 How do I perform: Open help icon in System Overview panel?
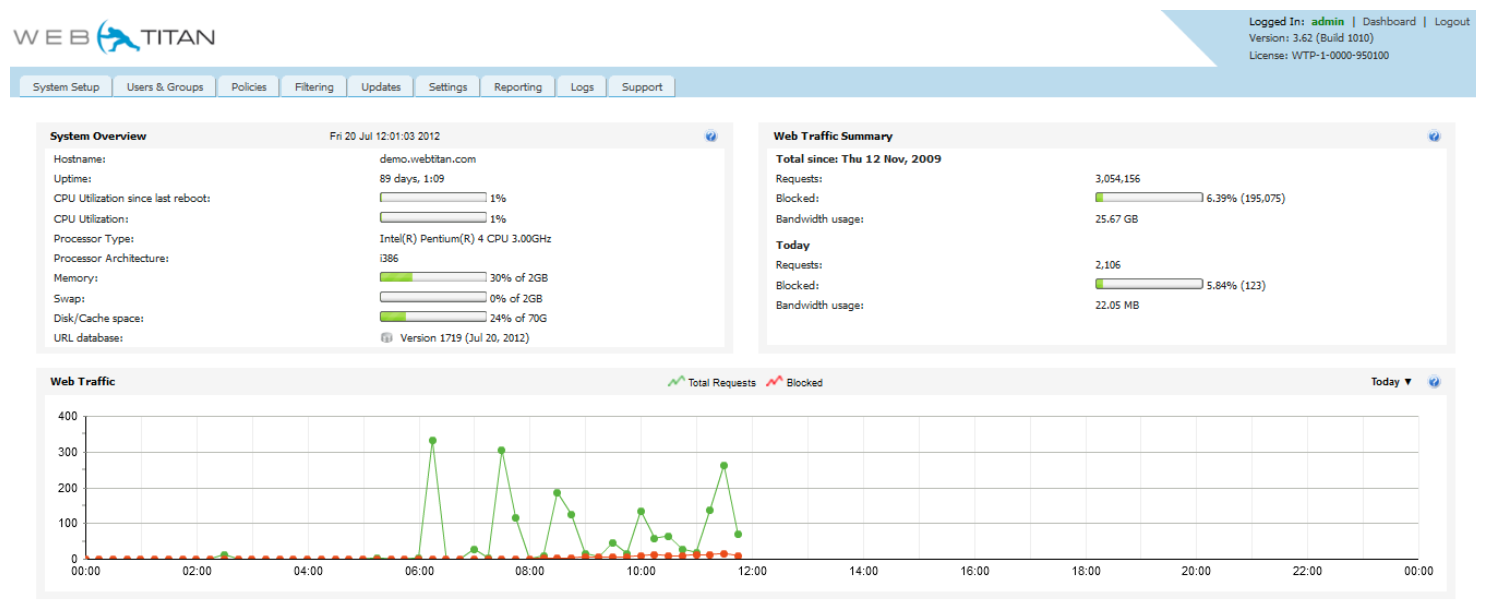[x=711, y=136]
